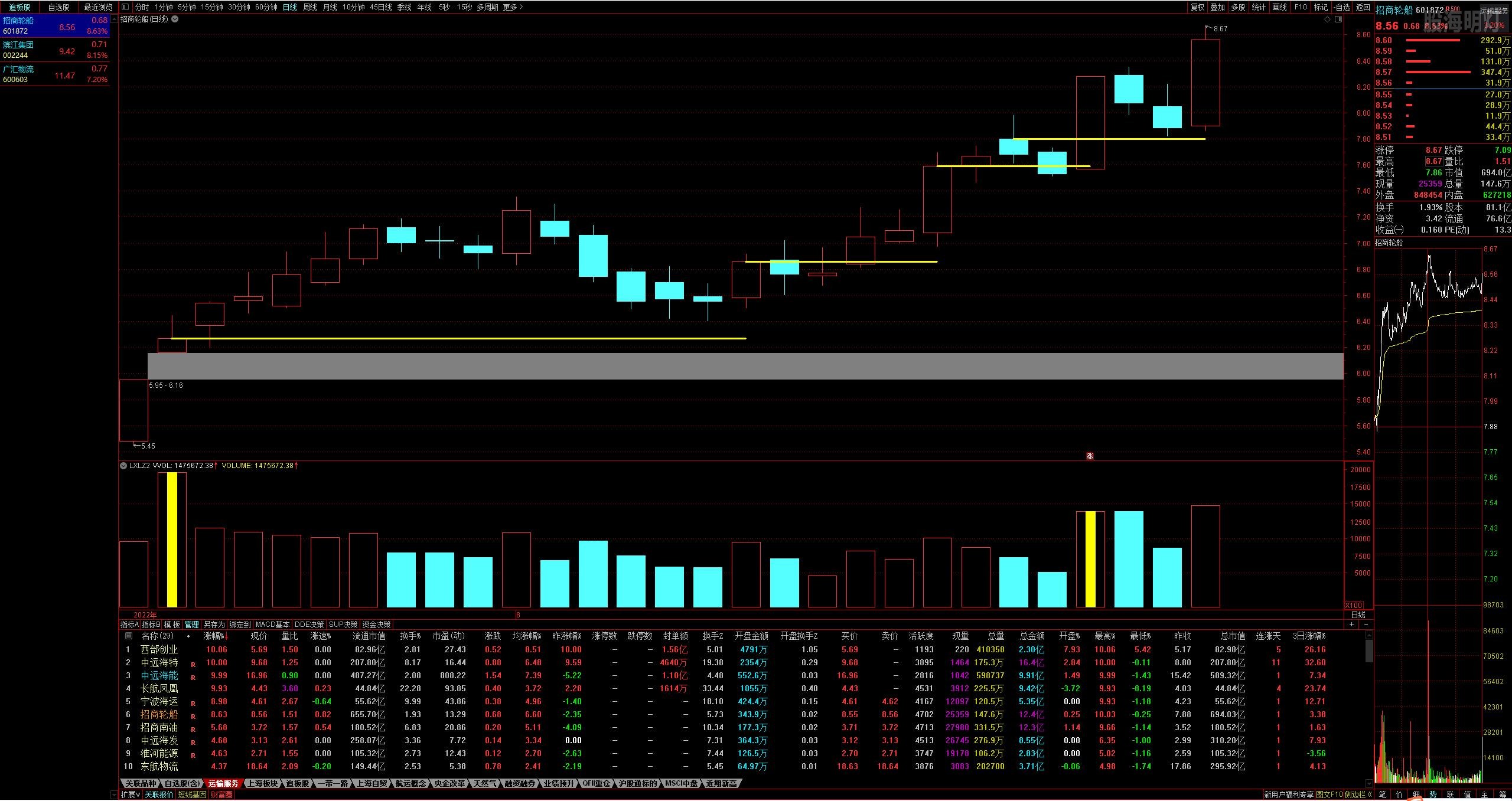Select the 月线 monthly period
1512x801 pixels.
(330, 7)
